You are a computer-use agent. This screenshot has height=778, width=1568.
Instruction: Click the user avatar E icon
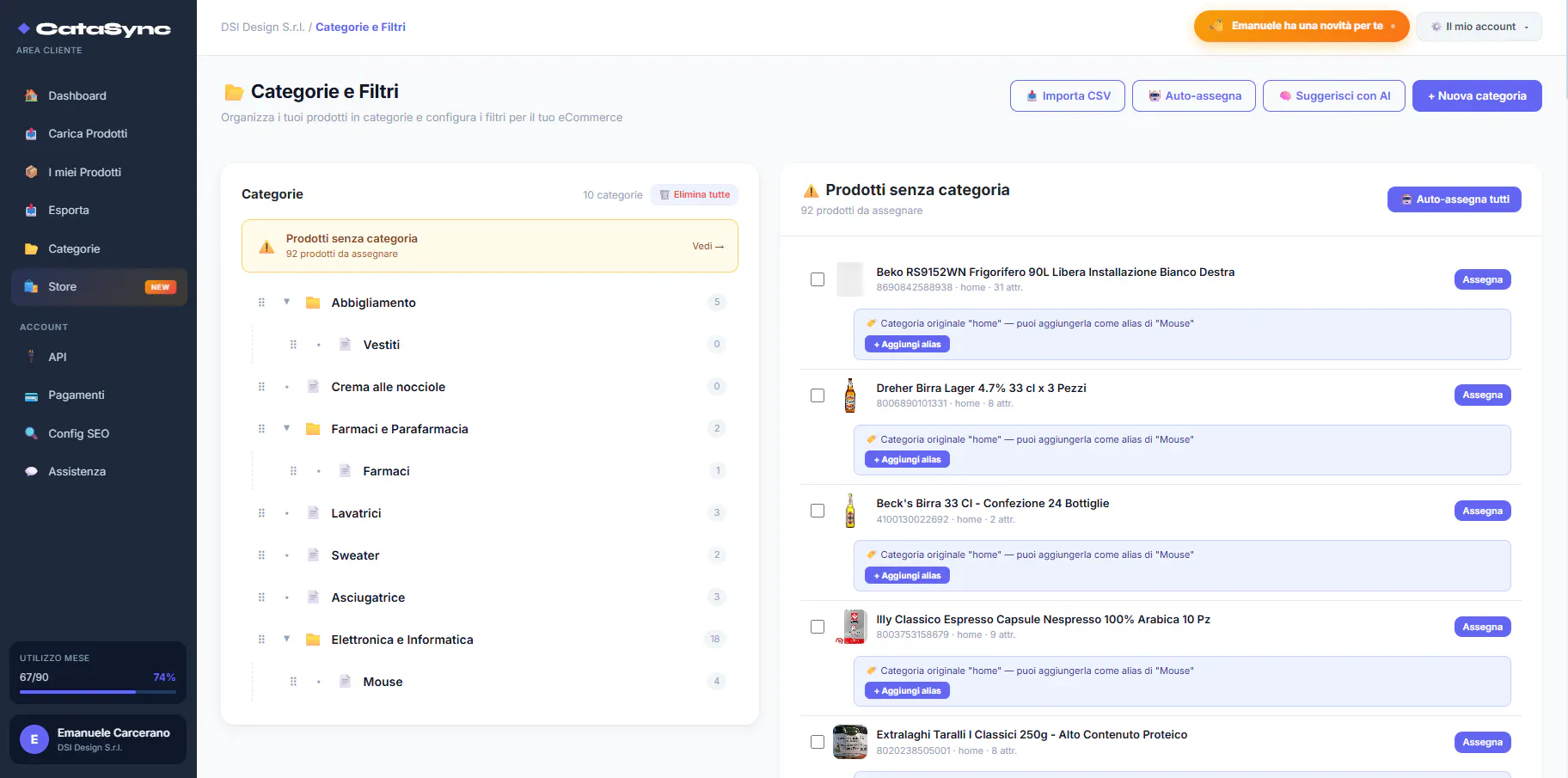34,739
